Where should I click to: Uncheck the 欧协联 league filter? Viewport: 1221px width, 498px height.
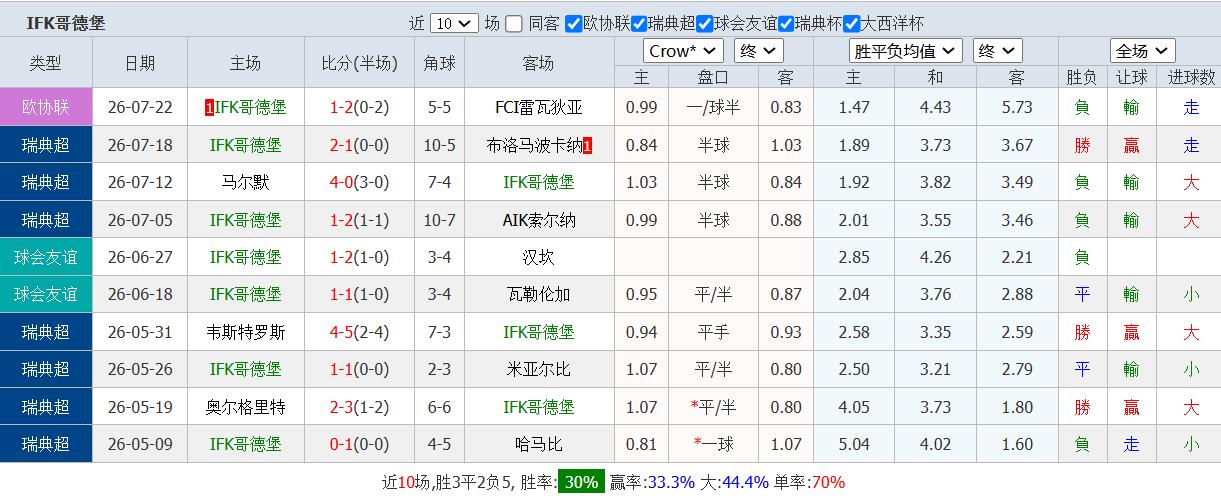(574, 23)
